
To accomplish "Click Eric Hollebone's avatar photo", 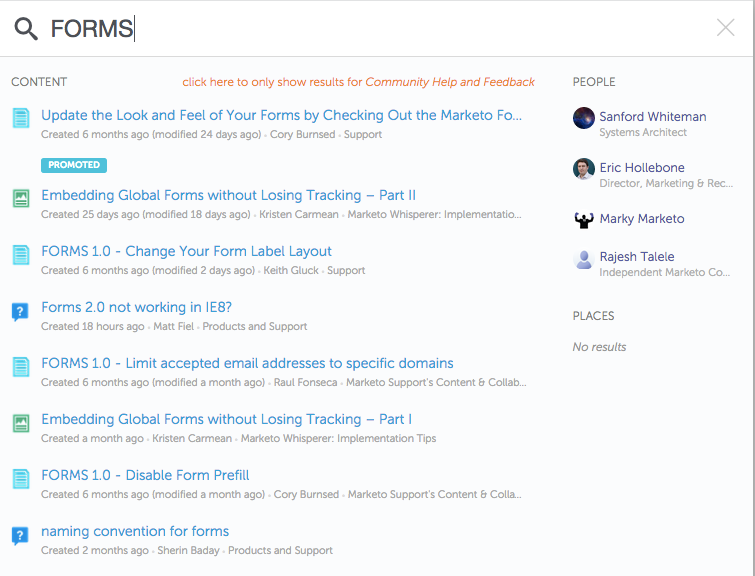I will 584,169.
